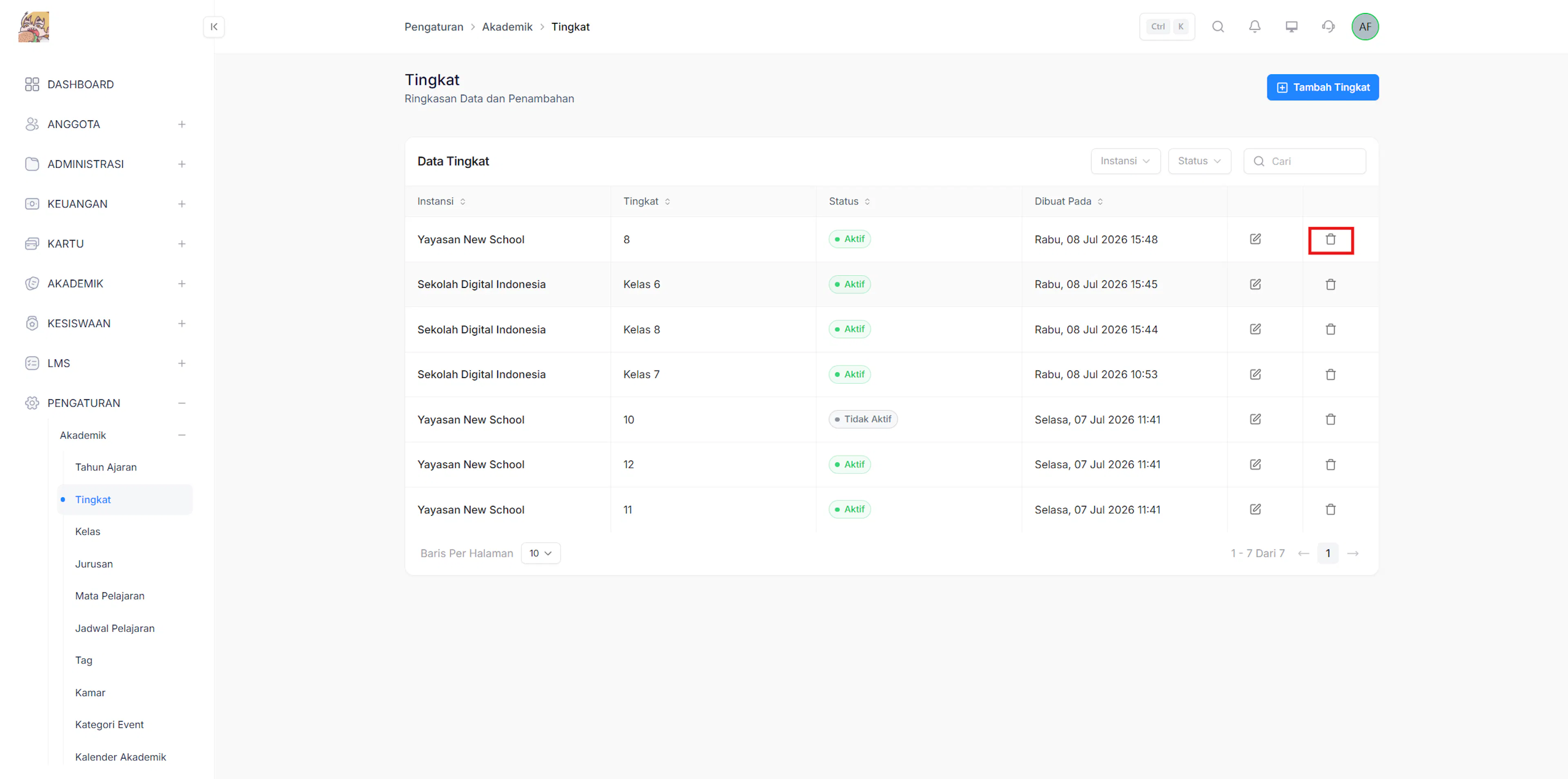
Task: Sort table by Status column
Action: pos(849,201)
